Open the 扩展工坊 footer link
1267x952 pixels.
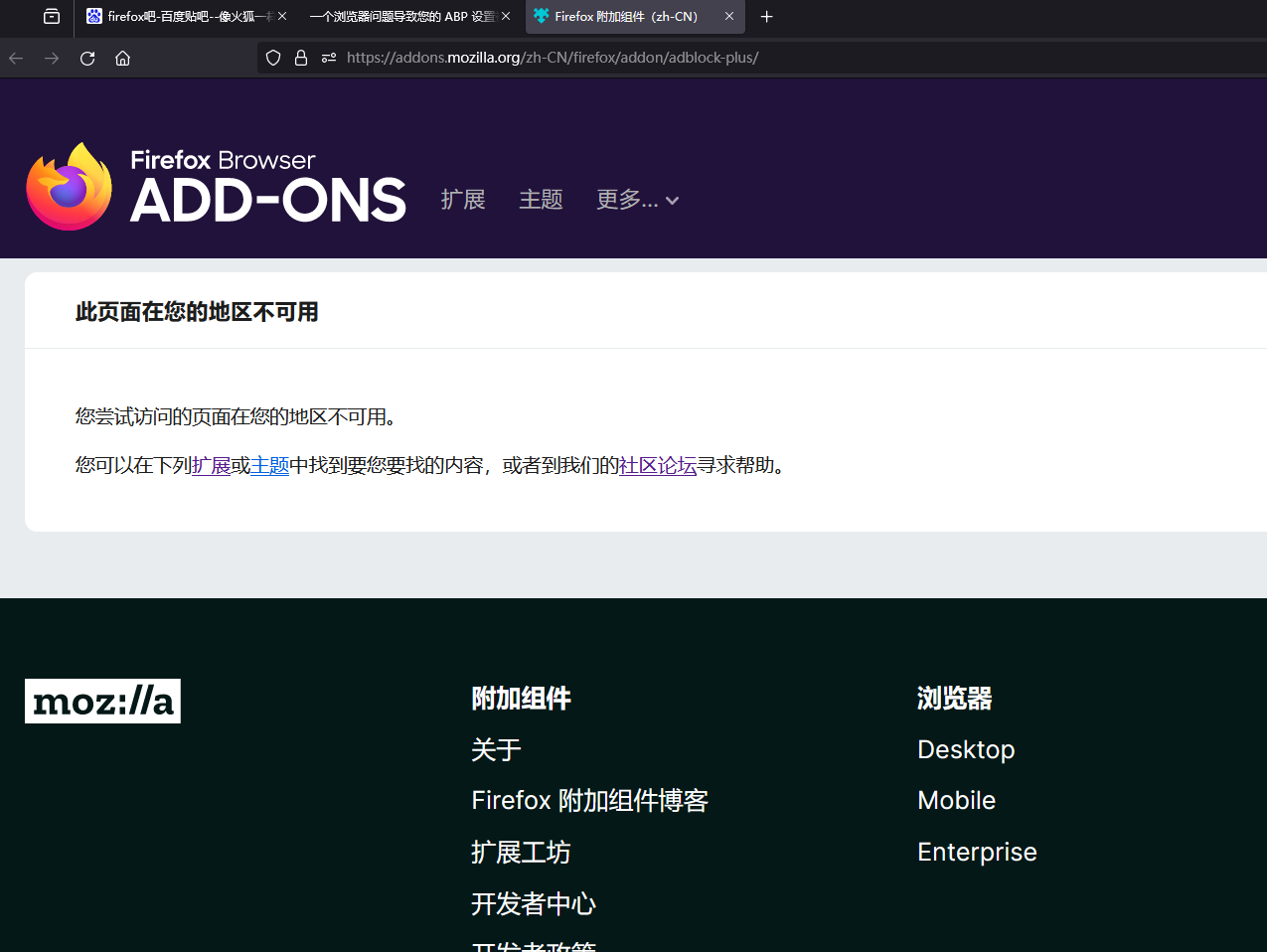pos(521,853)
